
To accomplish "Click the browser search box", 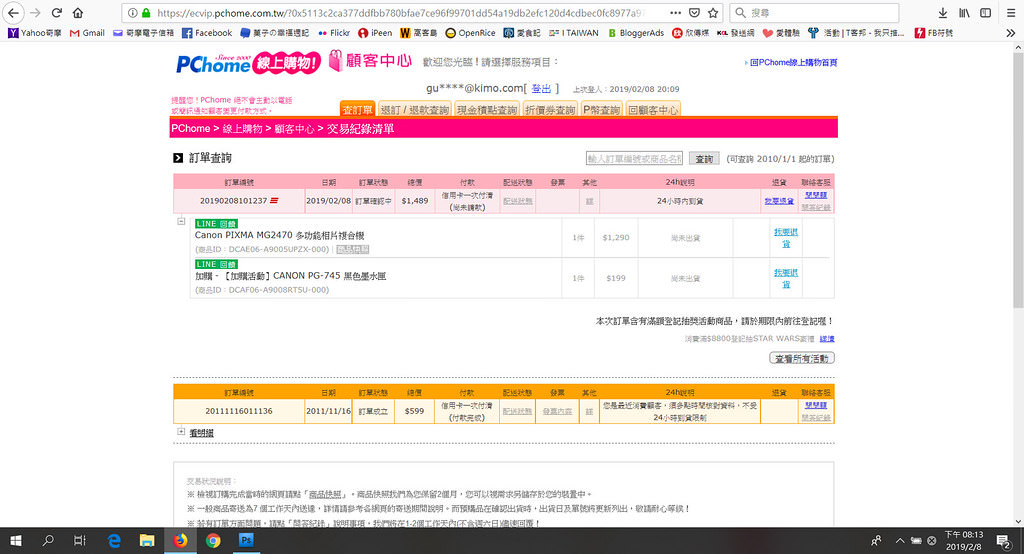I will [x=814, y=12].
